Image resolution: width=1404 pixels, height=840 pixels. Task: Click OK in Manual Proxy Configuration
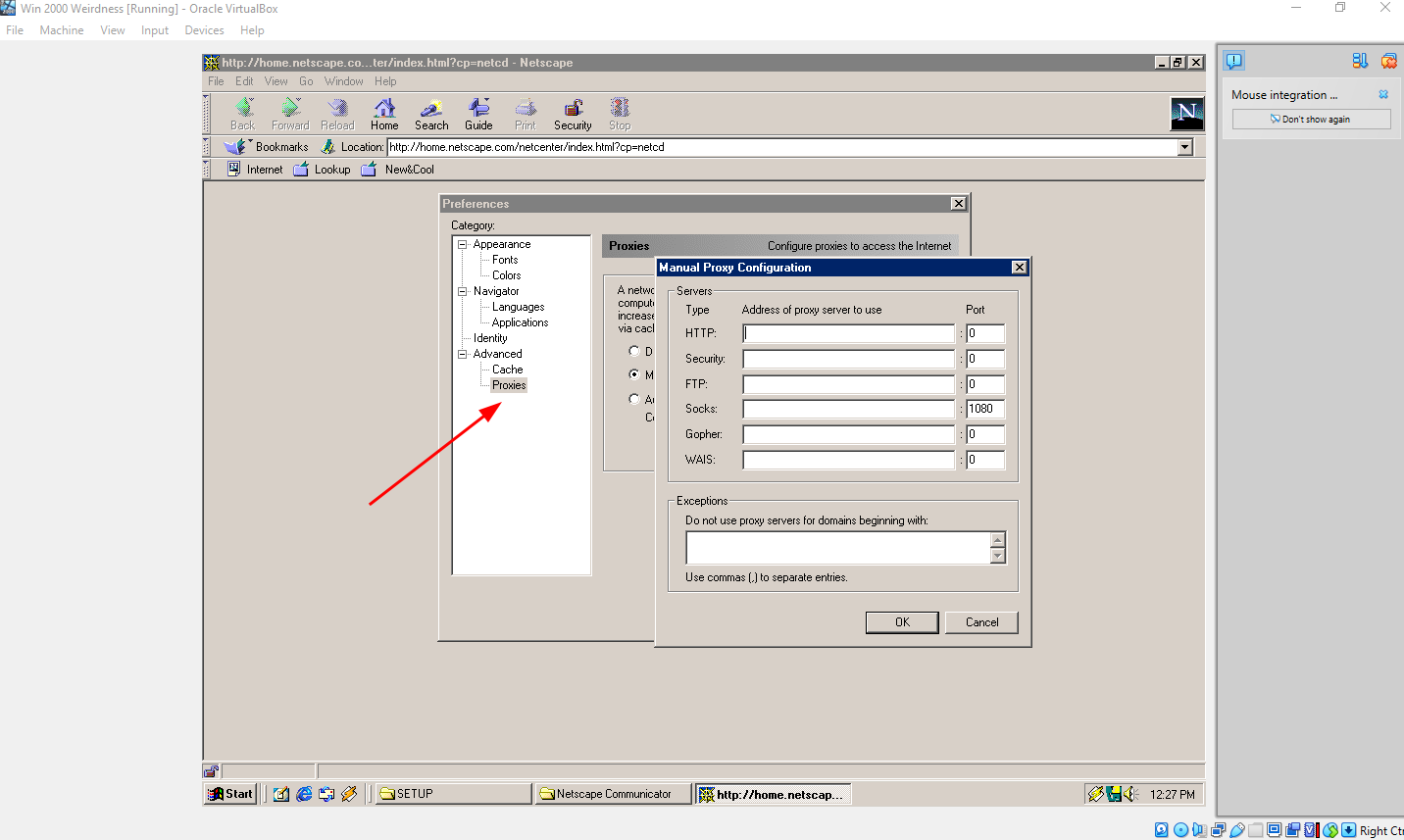[902, 622]
